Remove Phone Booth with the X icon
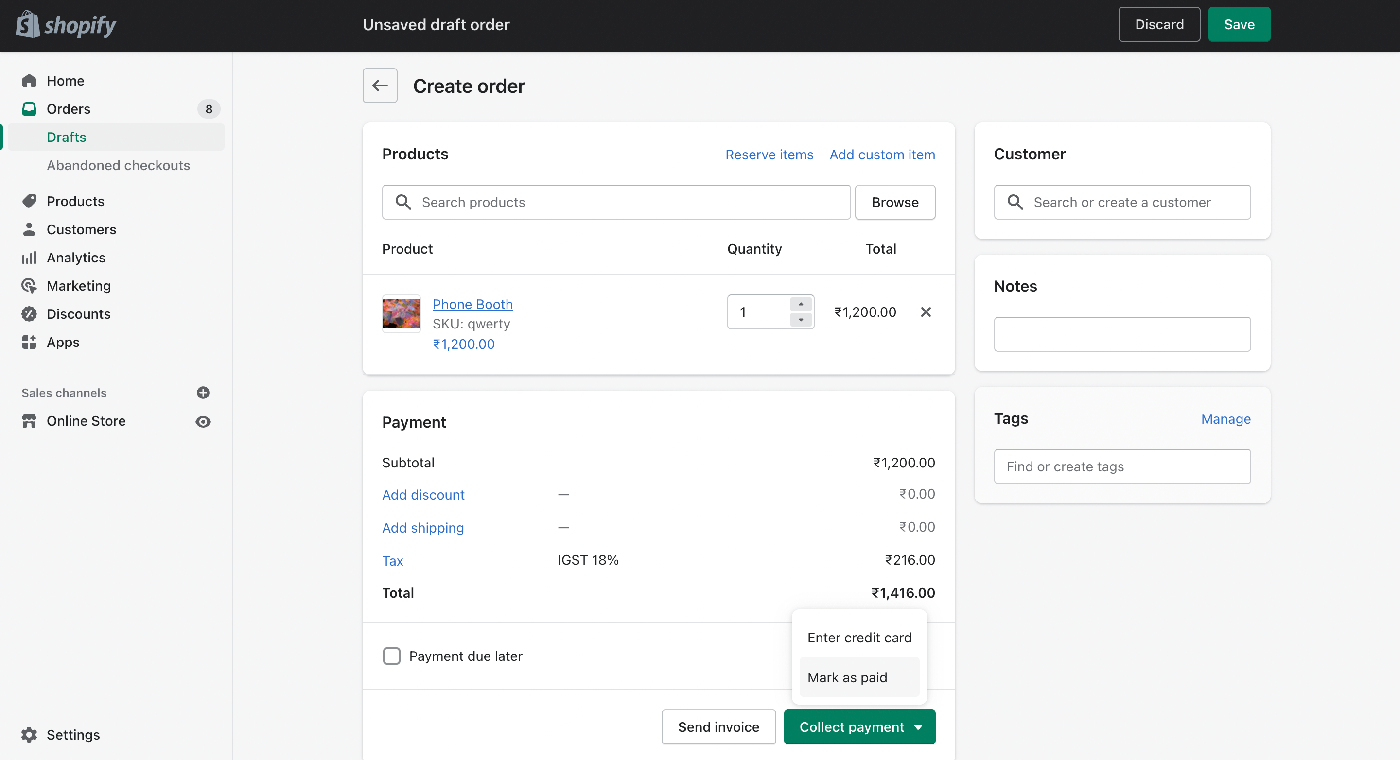Screen dimensions: 1400x760 tap(926, 312)
